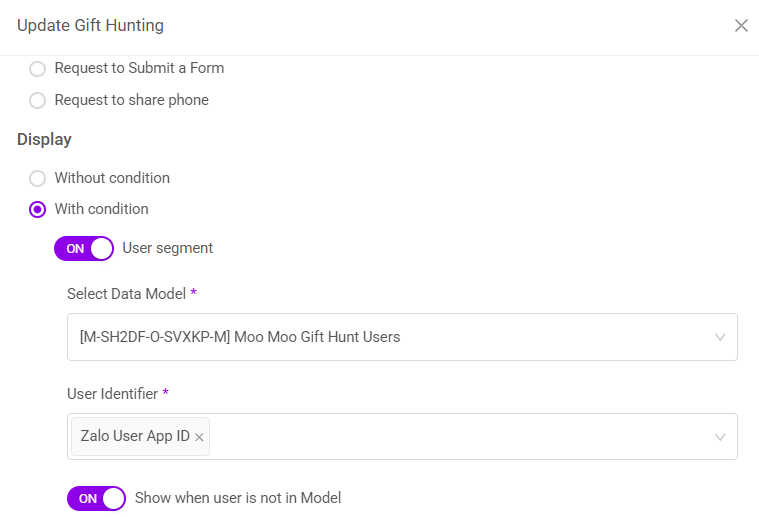Click the User segment label text
Screen dimensions: 759x517
point(167,248)
